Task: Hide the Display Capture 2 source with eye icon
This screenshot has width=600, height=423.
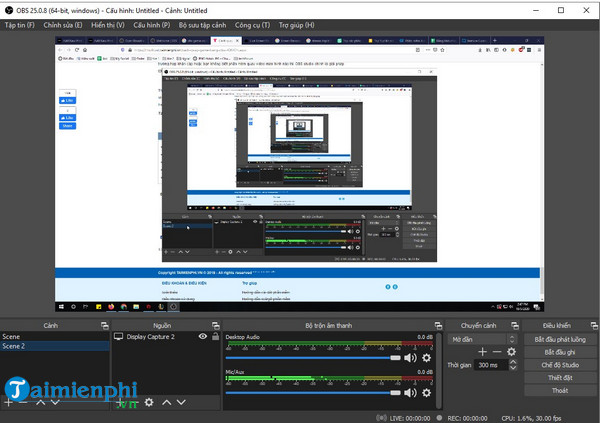Action: coord(203,336)
